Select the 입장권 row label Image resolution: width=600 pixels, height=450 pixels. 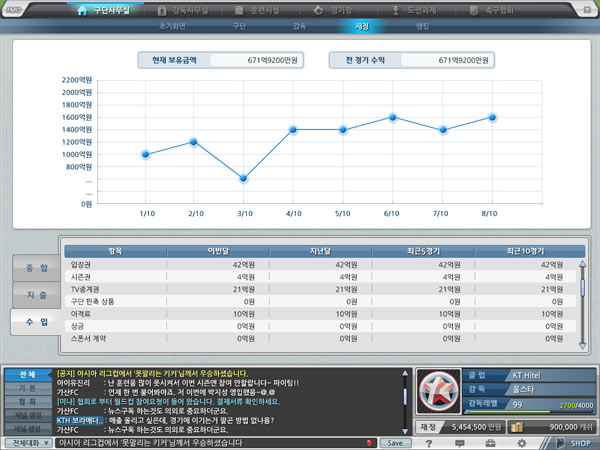pyautogui.click(x=80, y=264)
